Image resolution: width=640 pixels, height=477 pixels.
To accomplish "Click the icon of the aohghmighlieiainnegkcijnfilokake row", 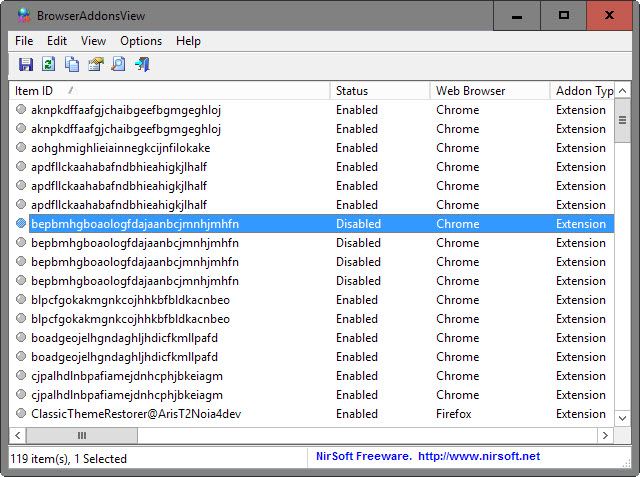I will click(21, 147).
